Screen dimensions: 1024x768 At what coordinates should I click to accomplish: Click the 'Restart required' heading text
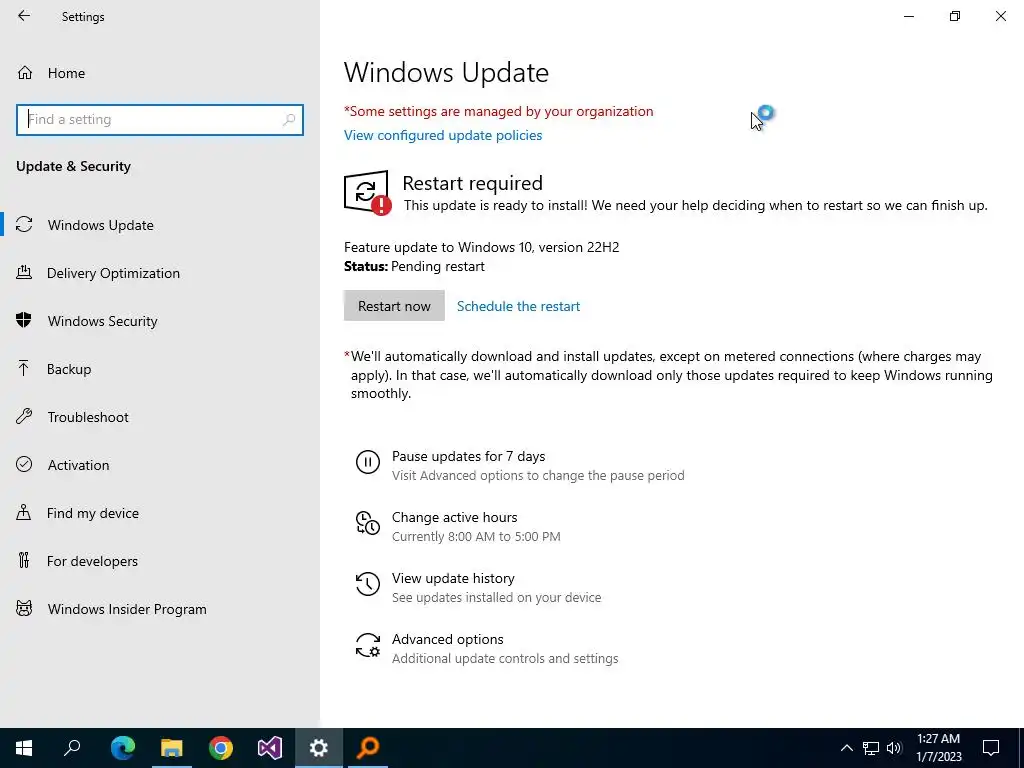[x=473, y=183]
